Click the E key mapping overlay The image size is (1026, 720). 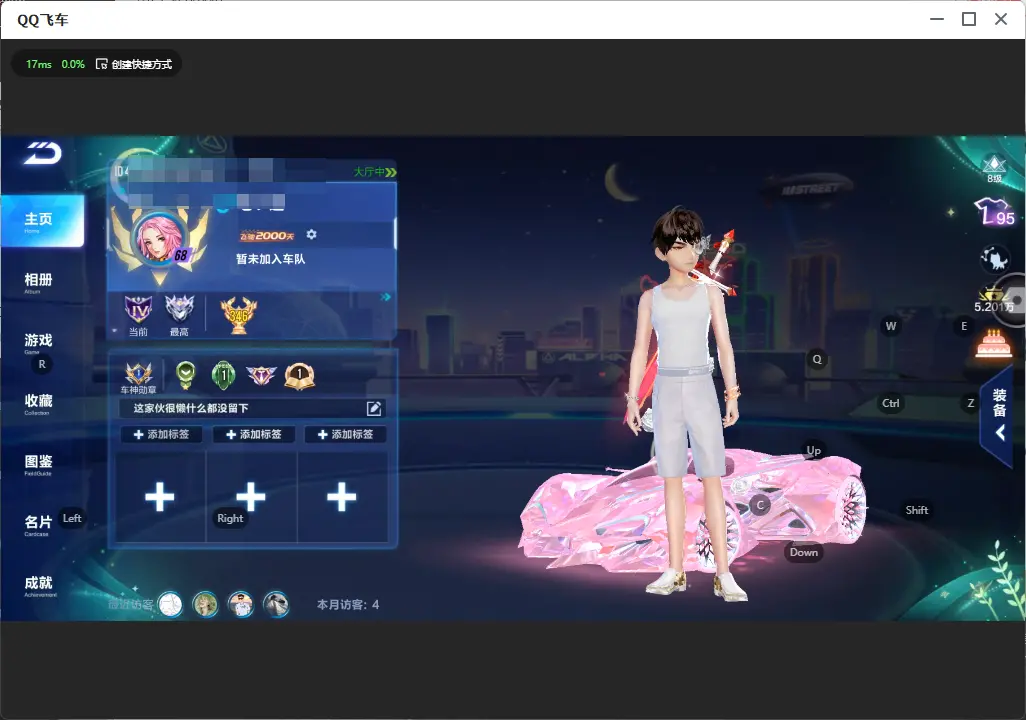[964, 326]
